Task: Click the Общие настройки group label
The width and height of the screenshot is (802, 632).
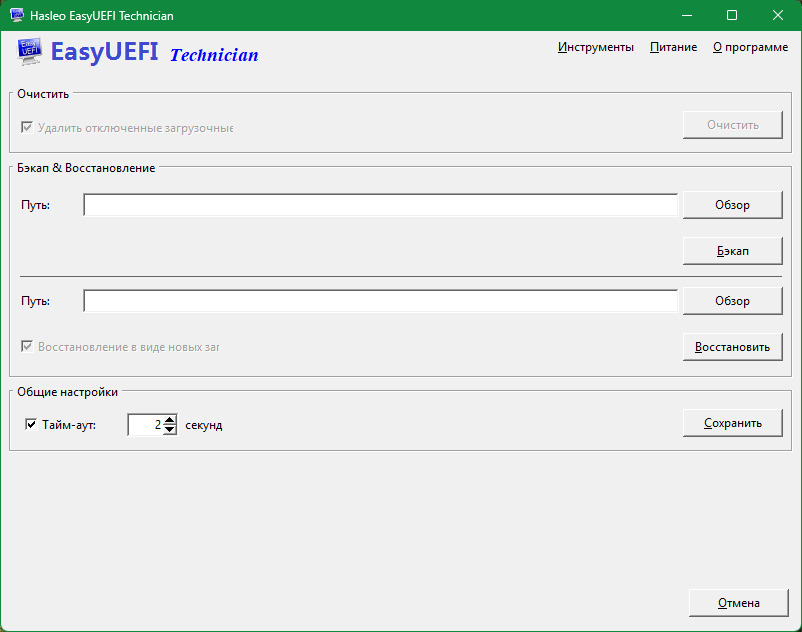Action: [68, 392]
